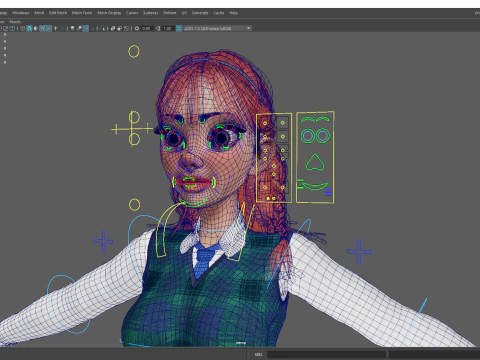Screen dimensions: 480x360
Task: Select the yellow cross eye-aim control
Action: click(x=132, y=129)
